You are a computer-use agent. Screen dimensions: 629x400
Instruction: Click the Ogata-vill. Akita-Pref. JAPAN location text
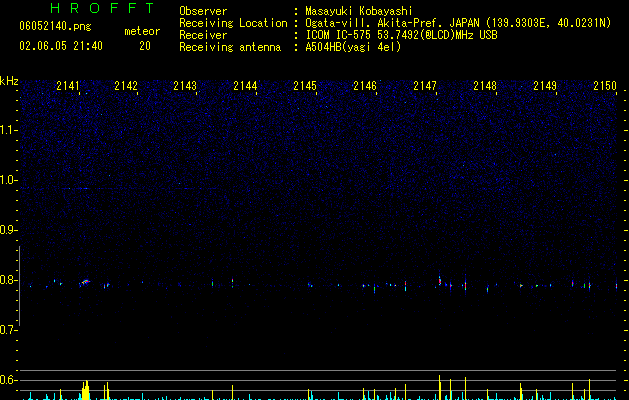pos(458,23)
